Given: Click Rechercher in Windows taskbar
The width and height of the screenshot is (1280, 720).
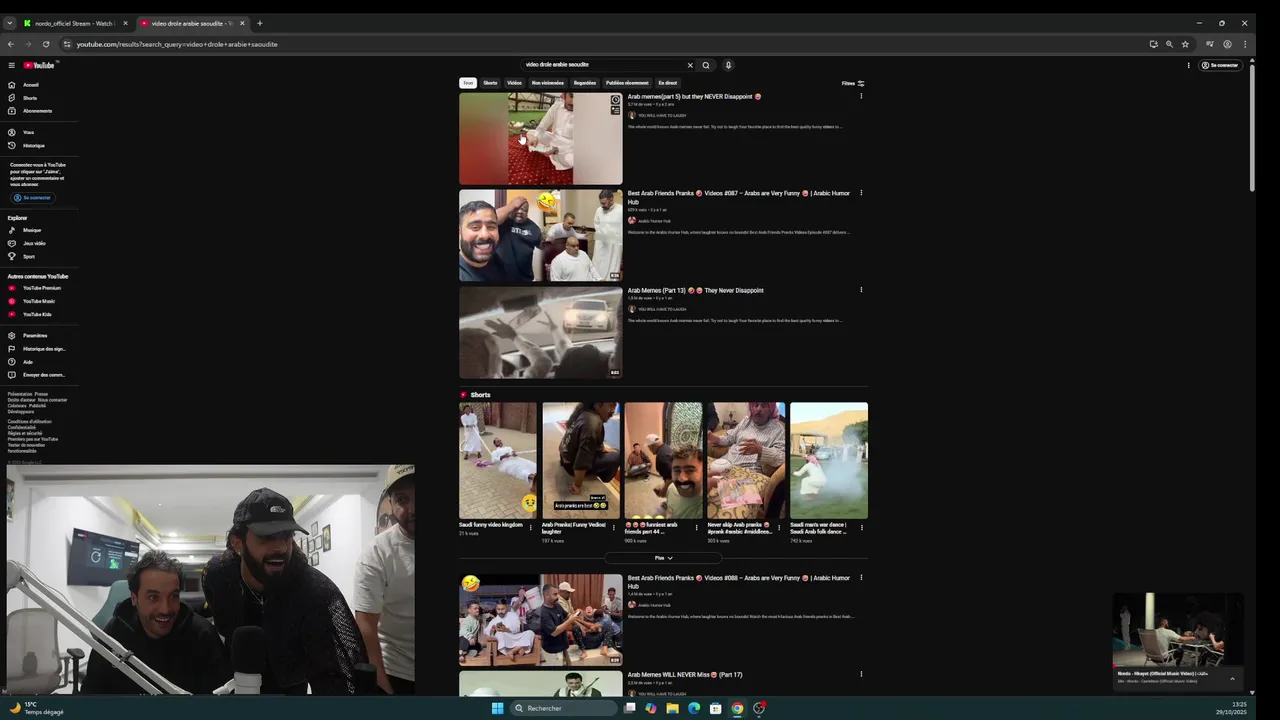Looking at the screenshot, I should (564, 708).
